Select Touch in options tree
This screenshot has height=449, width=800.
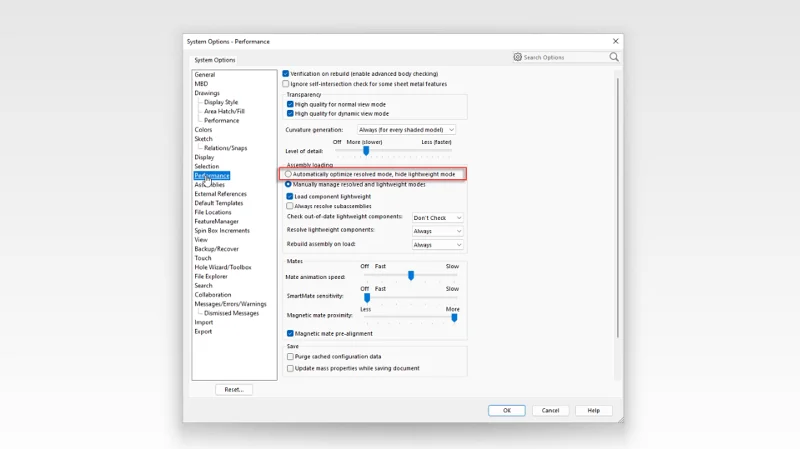pos(203,258)
